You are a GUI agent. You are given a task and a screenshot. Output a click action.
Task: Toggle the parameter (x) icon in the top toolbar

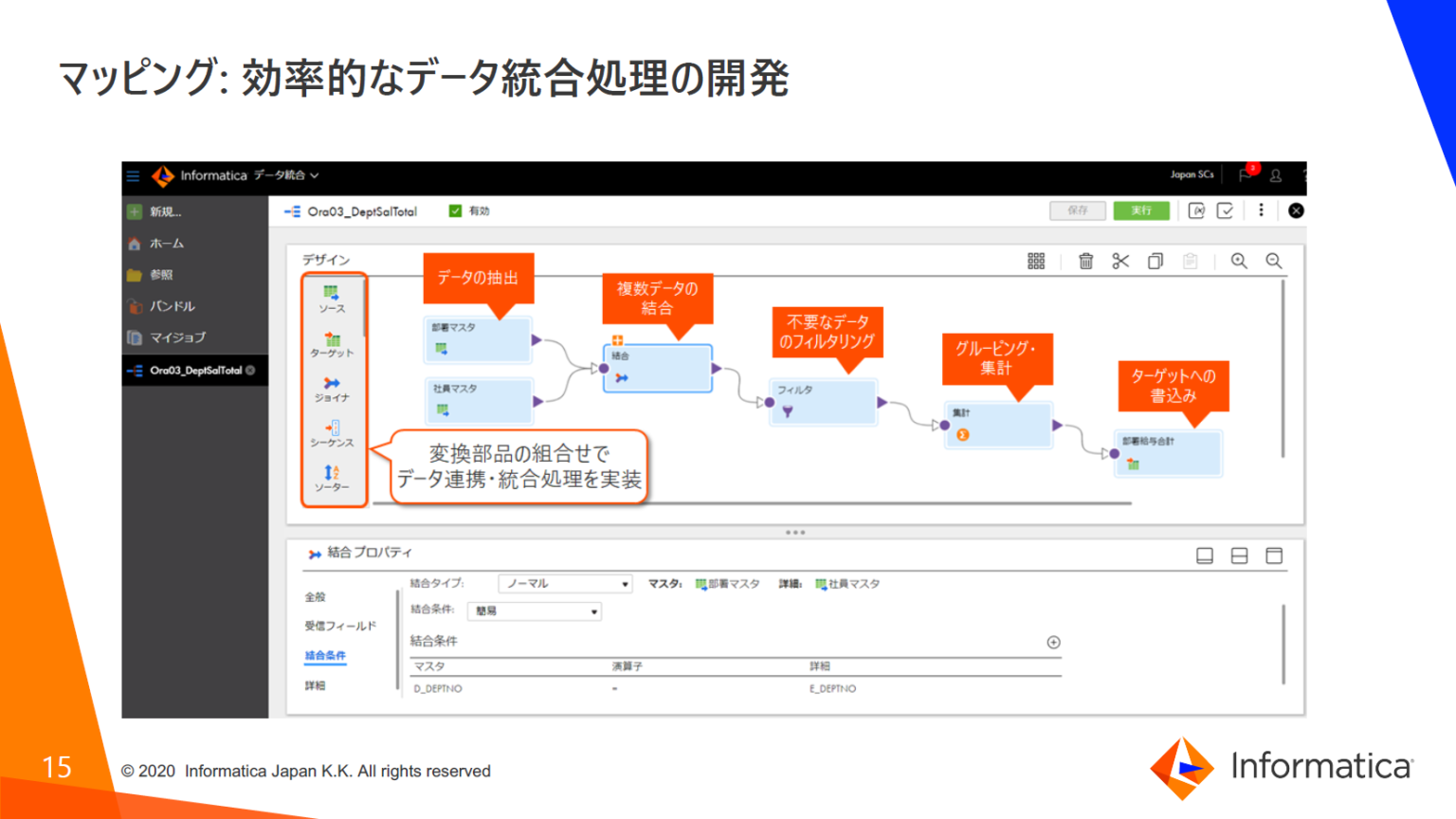click(1196, 210)
